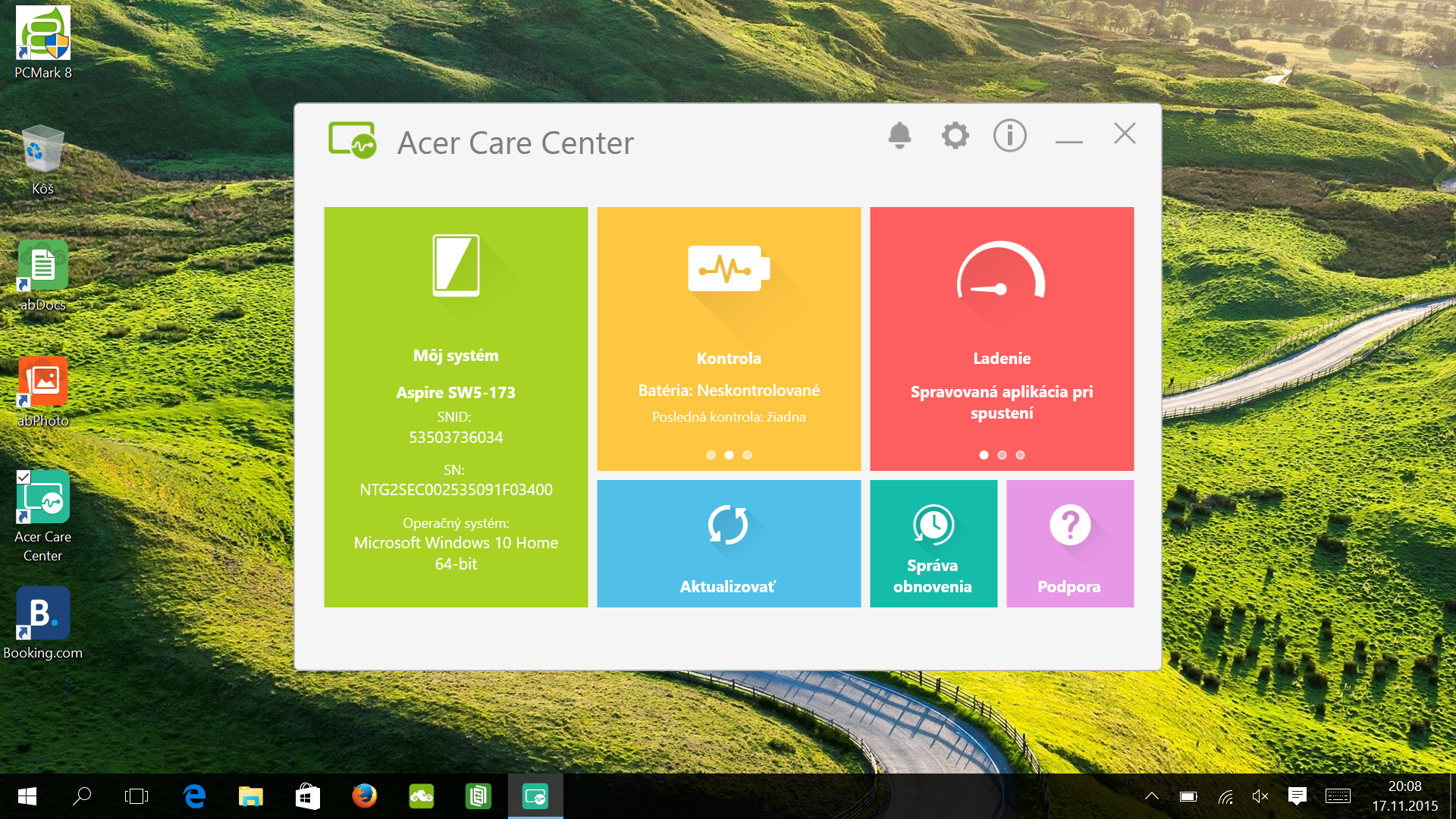Open Task View on taskbar
This screenshot has width=1456, height=819.
[x=136, y=796]
